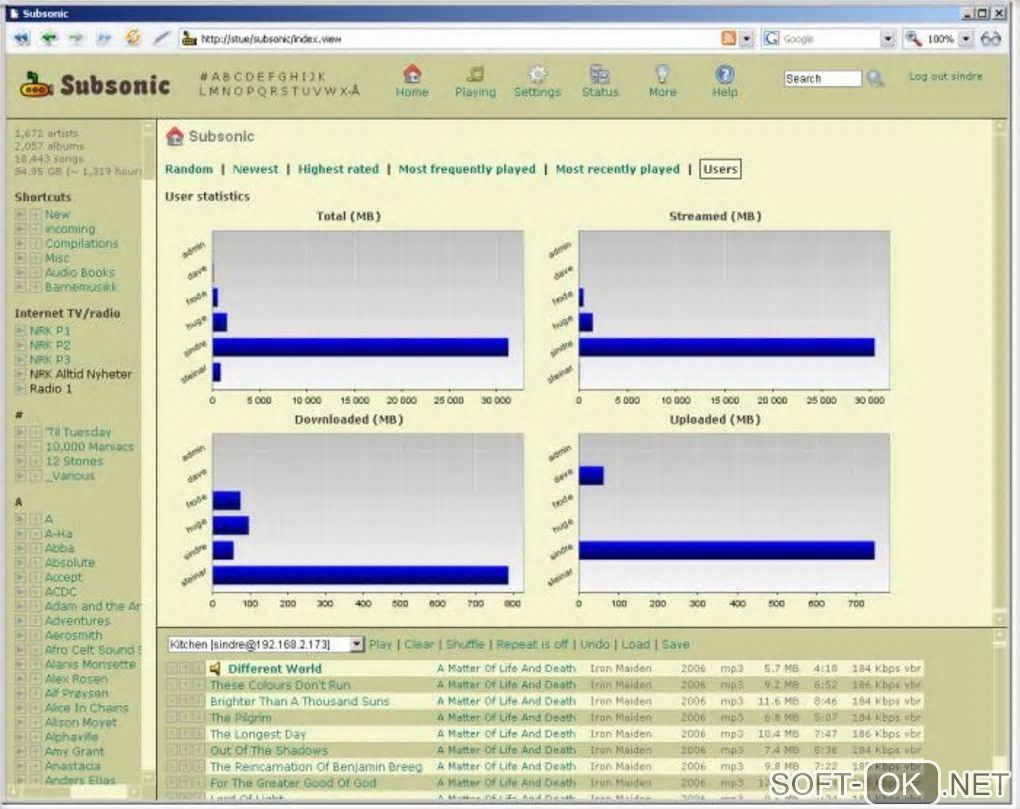The image size is (1020, 809).
Task: Click the home icon beside Subsonic heading
Action: [174, 136]
